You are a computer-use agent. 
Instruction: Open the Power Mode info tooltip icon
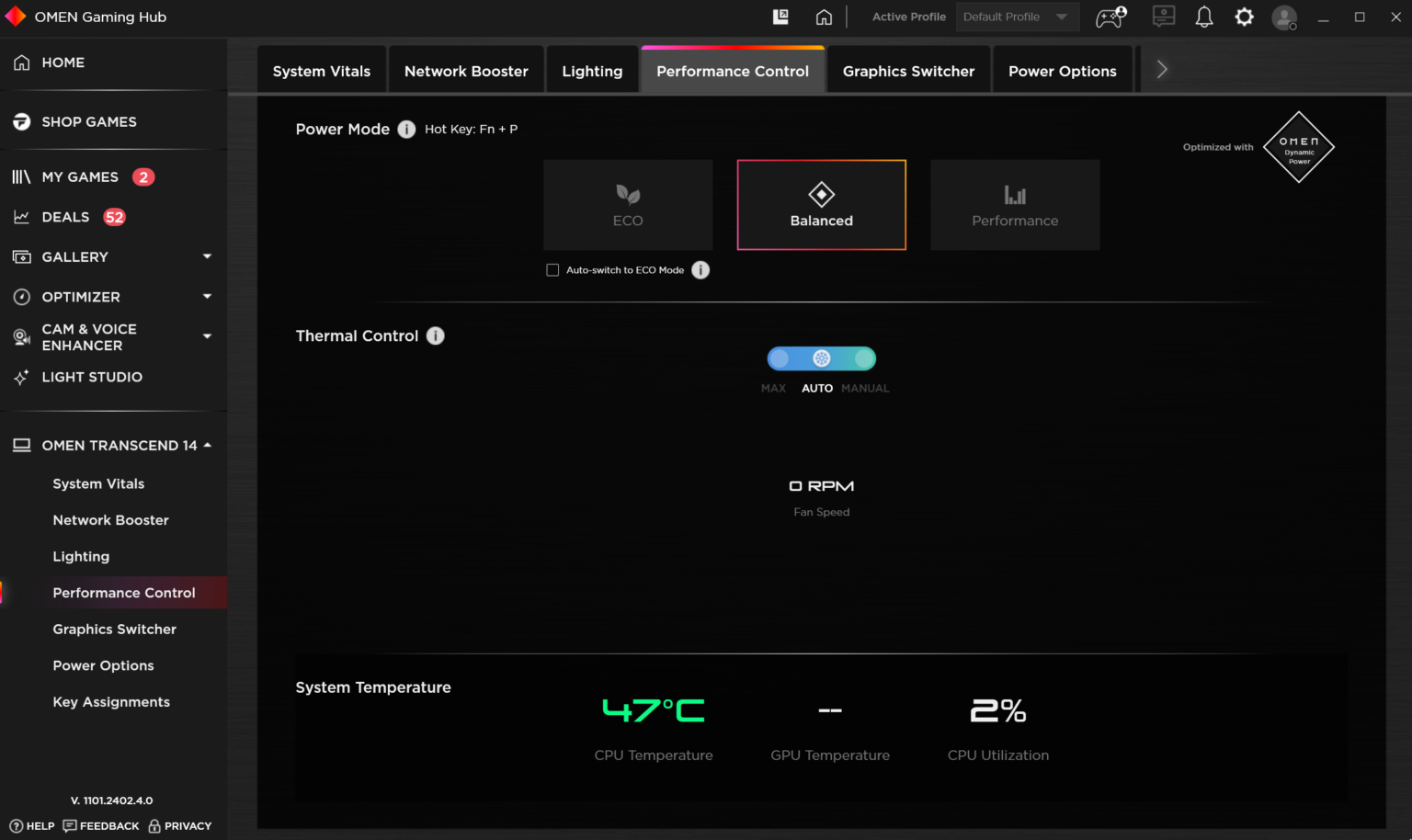(x=406, y=129)
